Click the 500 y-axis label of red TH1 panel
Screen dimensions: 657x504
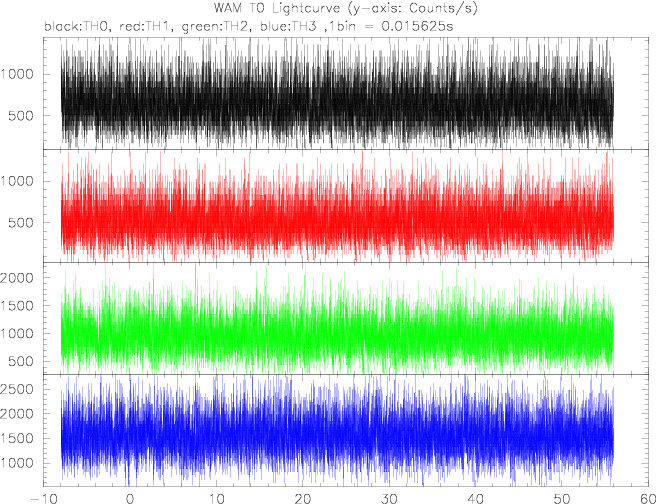tap(21, 222)
